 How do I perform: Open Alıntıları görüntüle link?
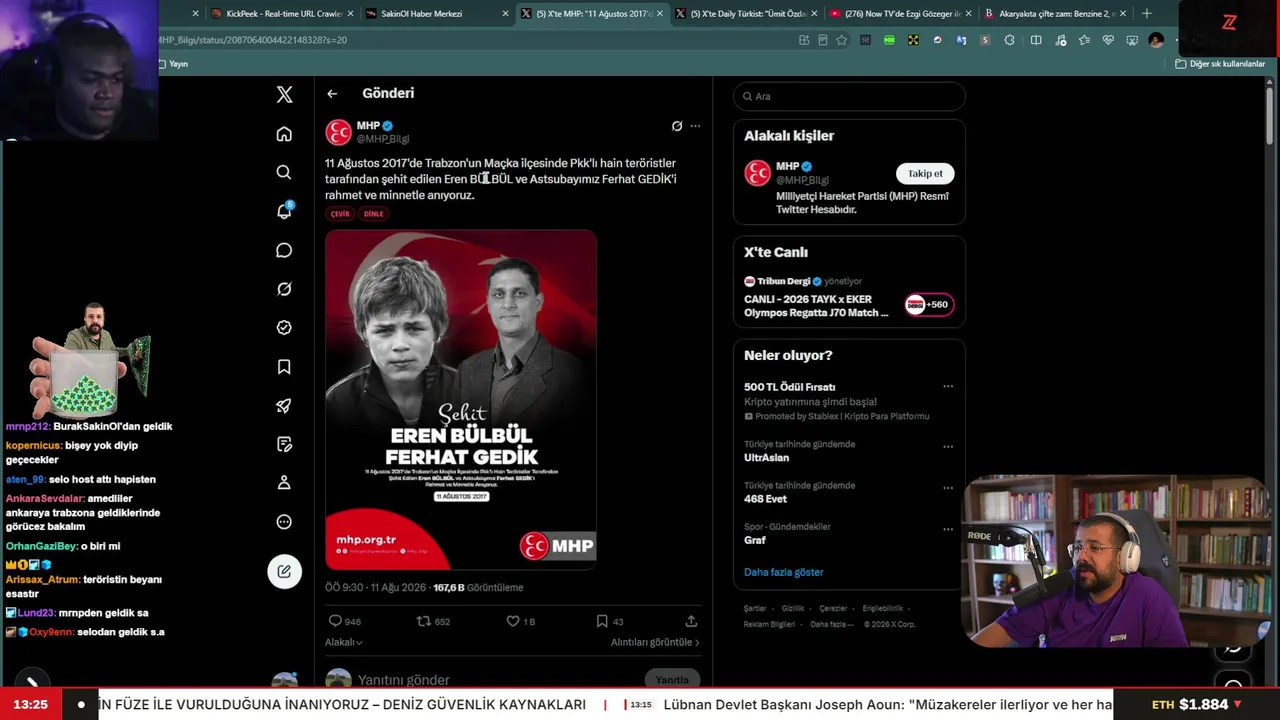[x=655, y=642]
